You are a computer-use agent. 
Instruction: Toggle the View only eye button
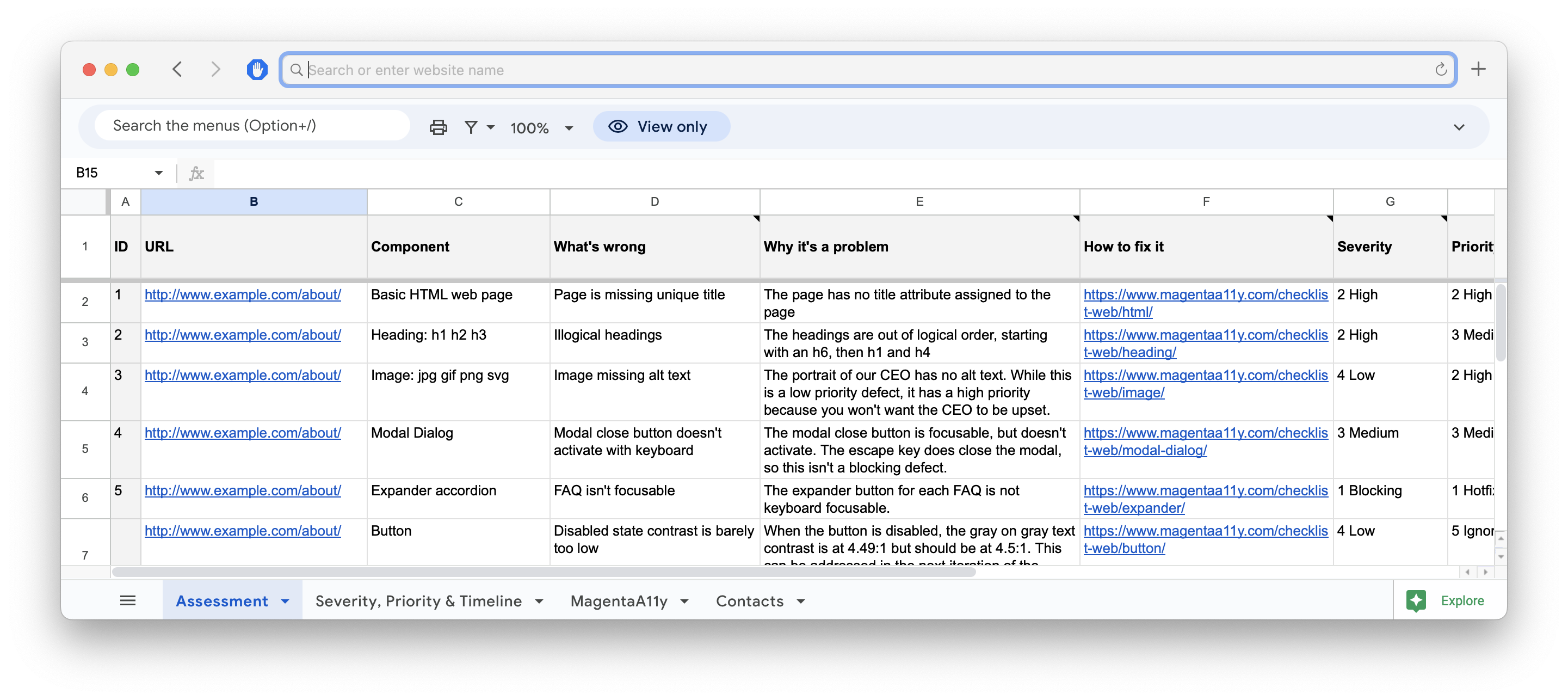(661, 127)
